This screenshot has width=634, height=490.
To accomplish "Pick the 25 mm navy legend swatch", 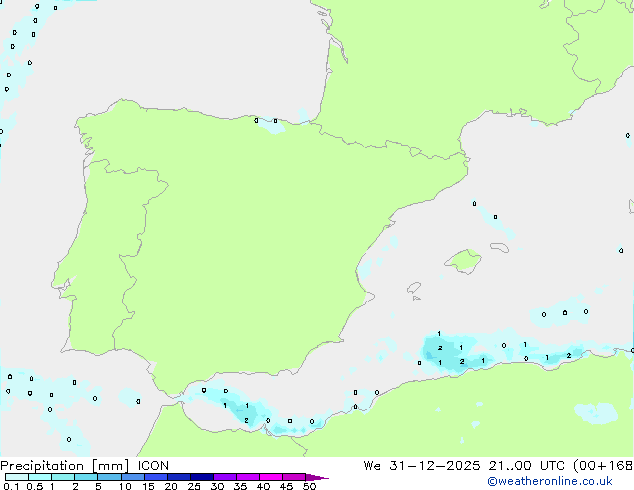I will pyautogui.click(x=202, y=477).
